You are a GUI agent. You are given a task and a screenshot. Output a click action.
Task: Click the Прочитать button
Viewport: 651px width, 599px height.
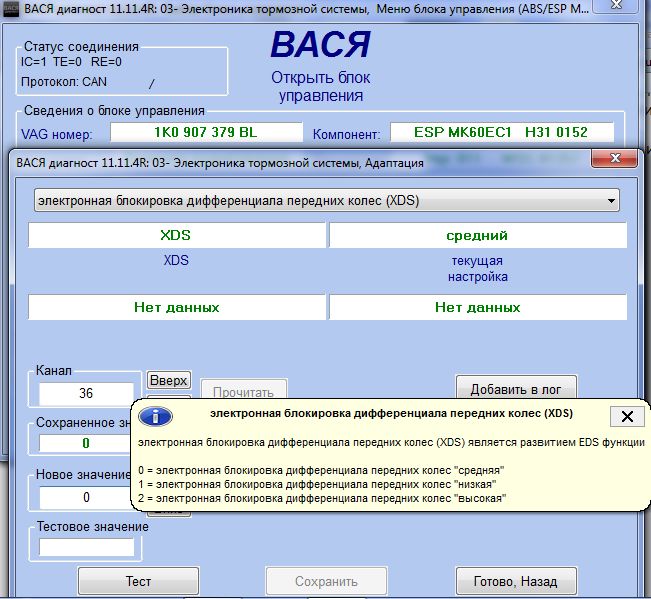click(244, 389)
